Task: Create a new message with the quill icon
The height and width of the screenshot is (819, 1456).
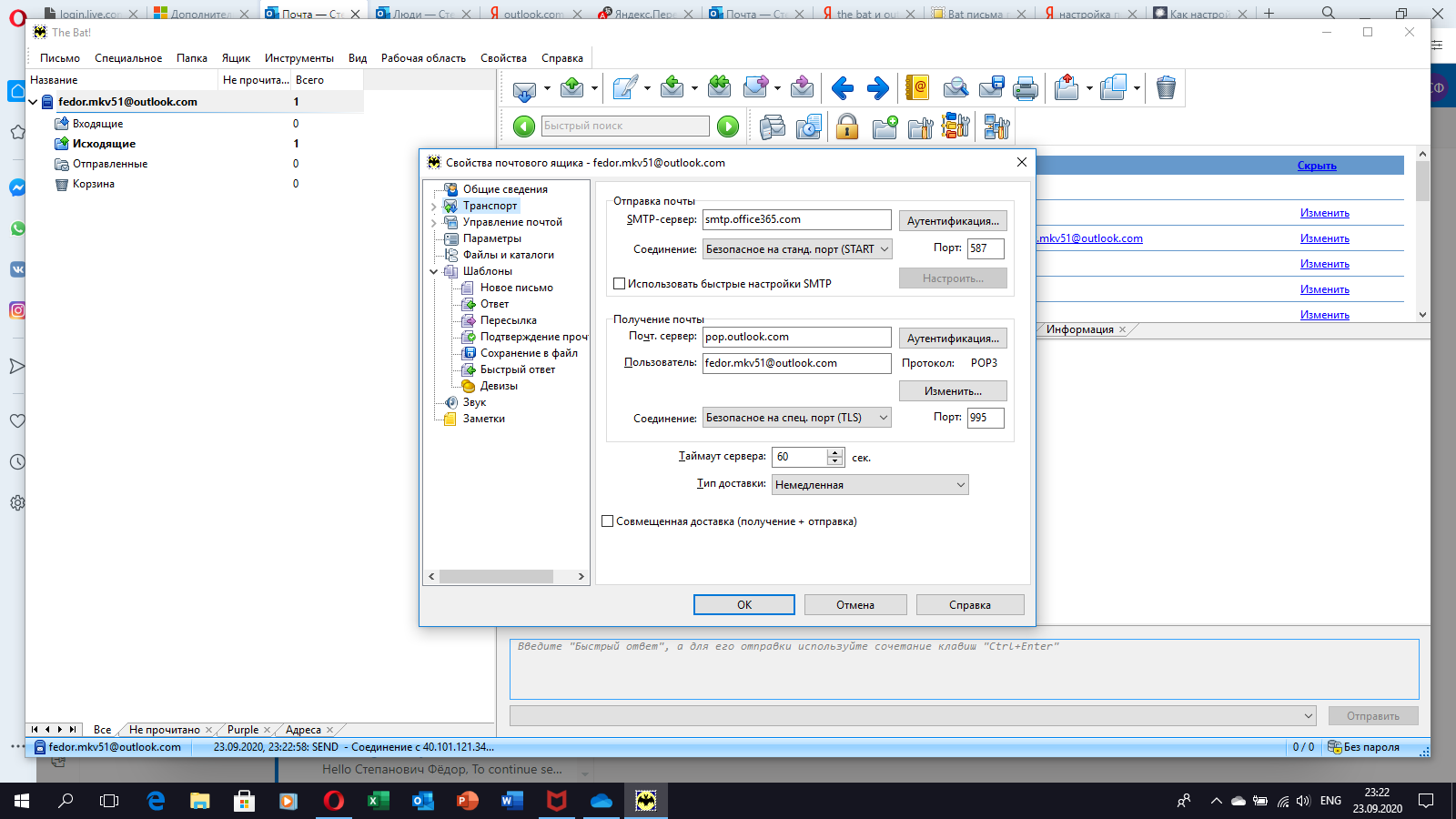Action: click(625, 88)
